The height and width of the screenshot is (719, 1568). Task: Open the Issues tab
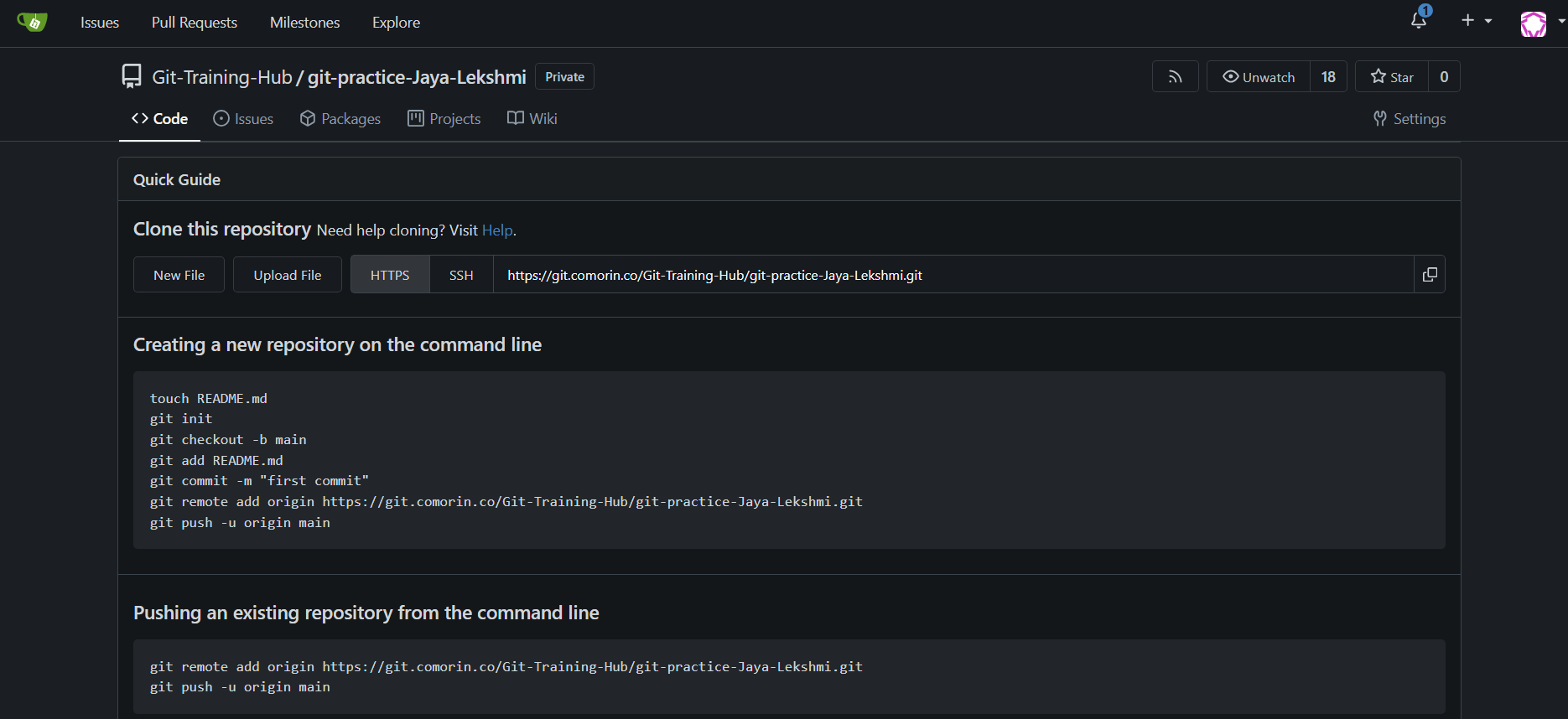pos(243,118)
